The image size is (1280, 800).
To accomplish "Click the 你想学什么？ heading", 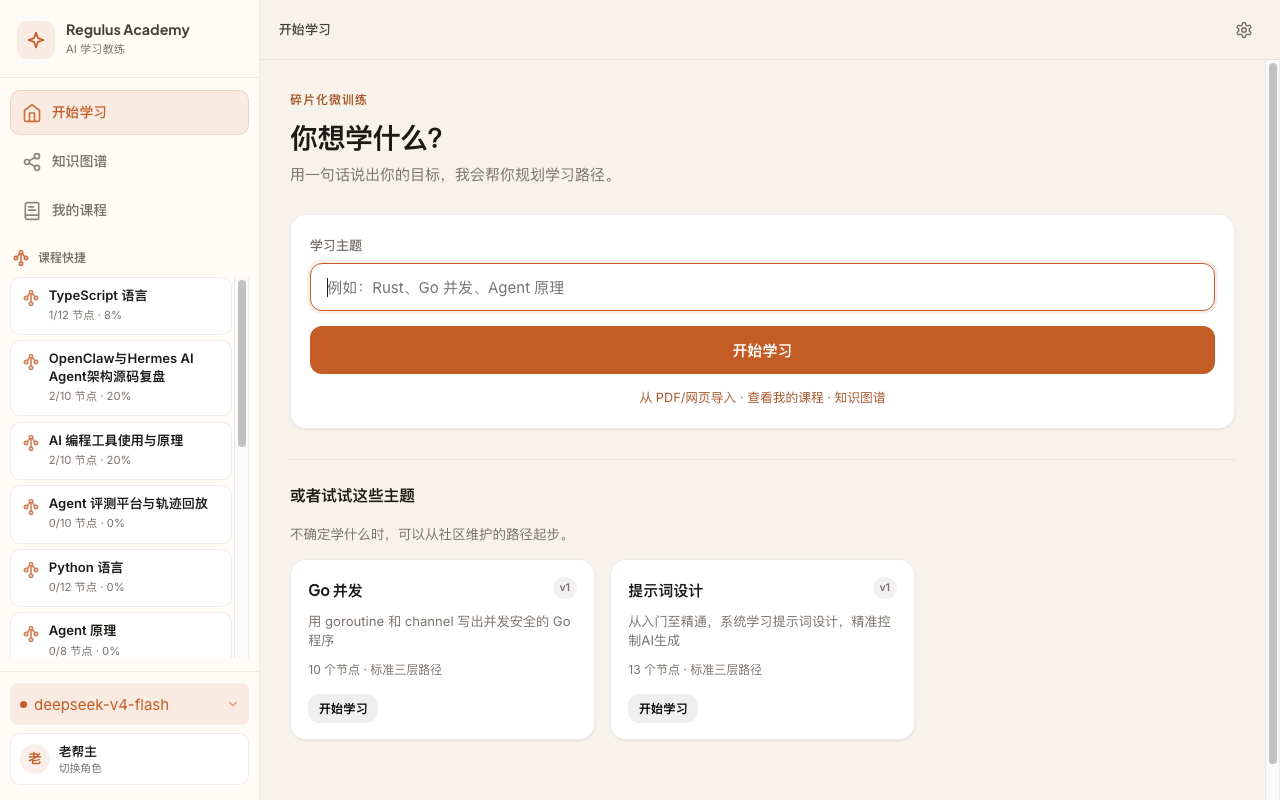I will coord(366,138).
